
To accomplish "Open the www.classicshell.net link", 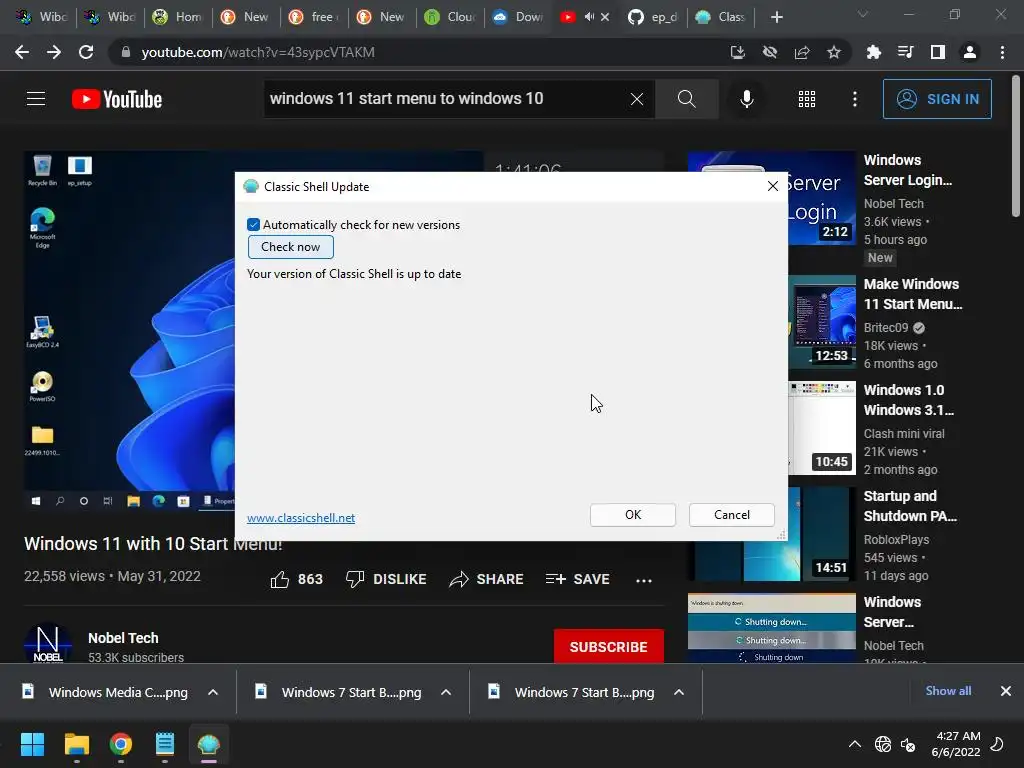I will (x=301, y=518).
